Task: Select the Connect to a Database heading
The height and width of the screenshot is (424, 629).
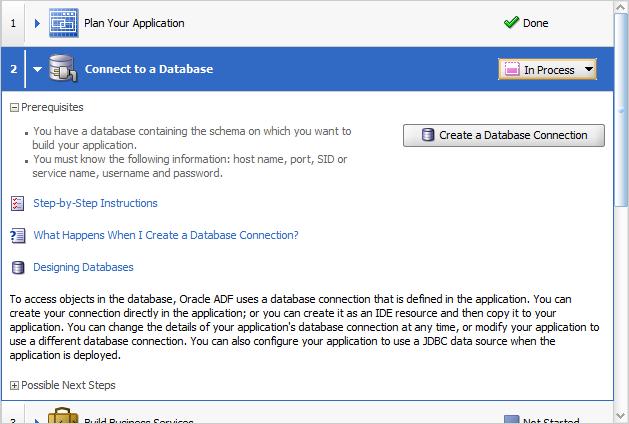Action: tap(149, 69)
